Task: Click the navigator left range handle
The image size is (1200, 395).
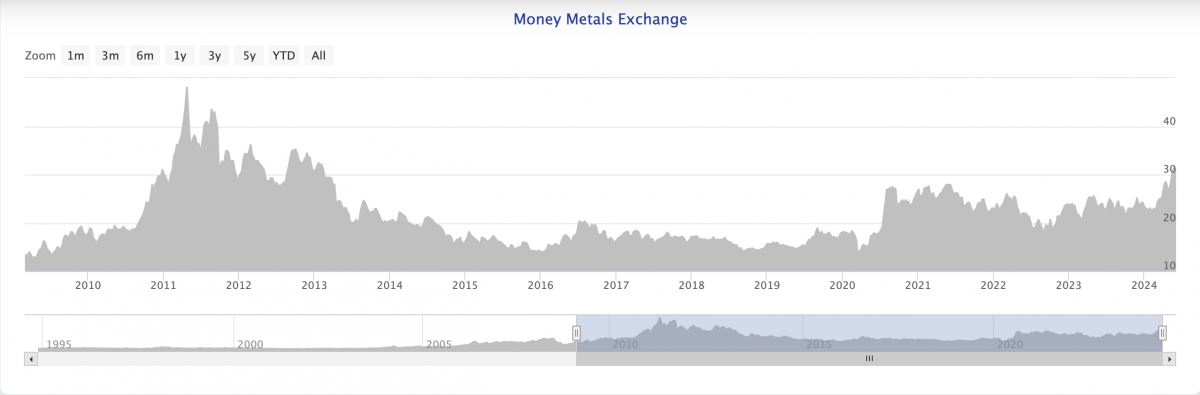Action: 576,332
